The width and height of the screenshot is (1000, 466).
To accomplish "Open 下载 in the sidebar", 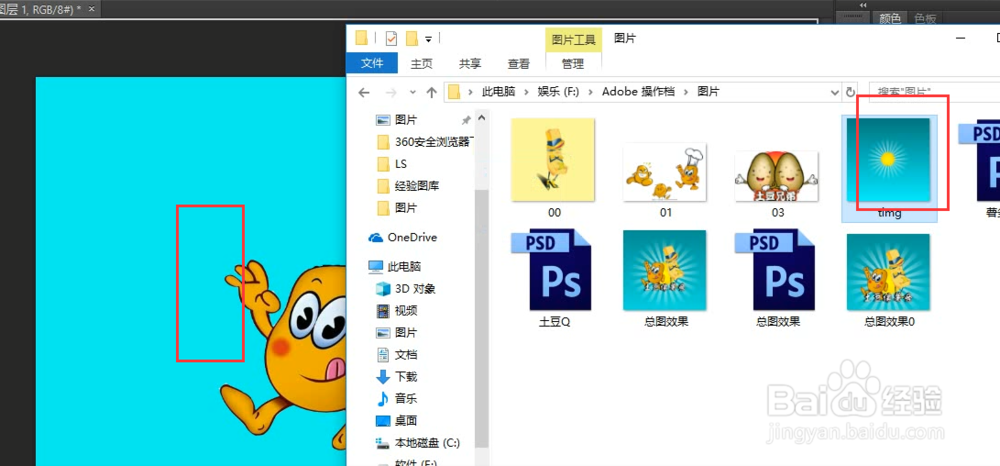I will tap(406, 377).
